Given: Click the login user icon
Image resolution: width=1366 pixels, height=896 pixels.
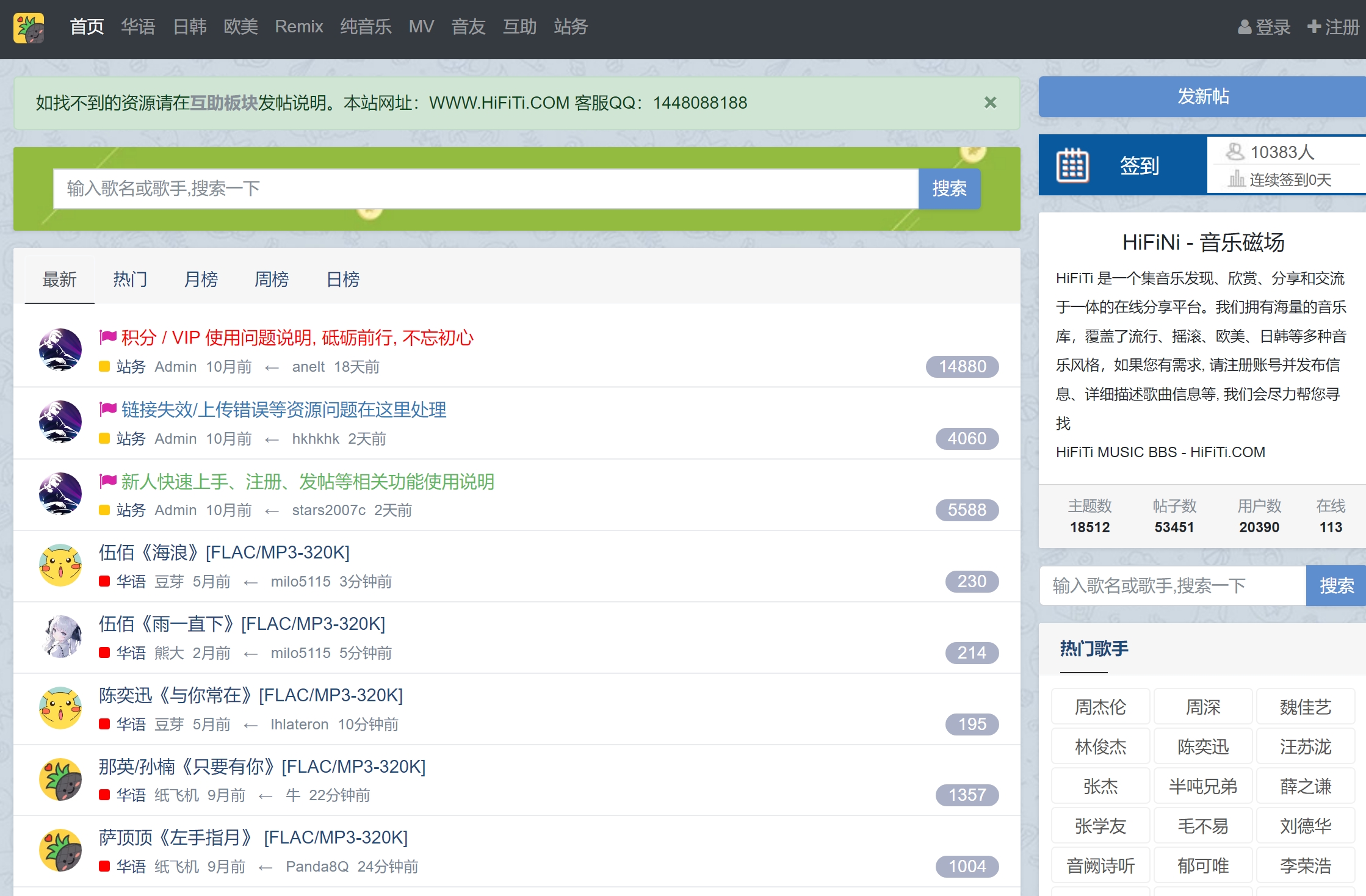Looking at the screenshot, I should (1244, 27).
